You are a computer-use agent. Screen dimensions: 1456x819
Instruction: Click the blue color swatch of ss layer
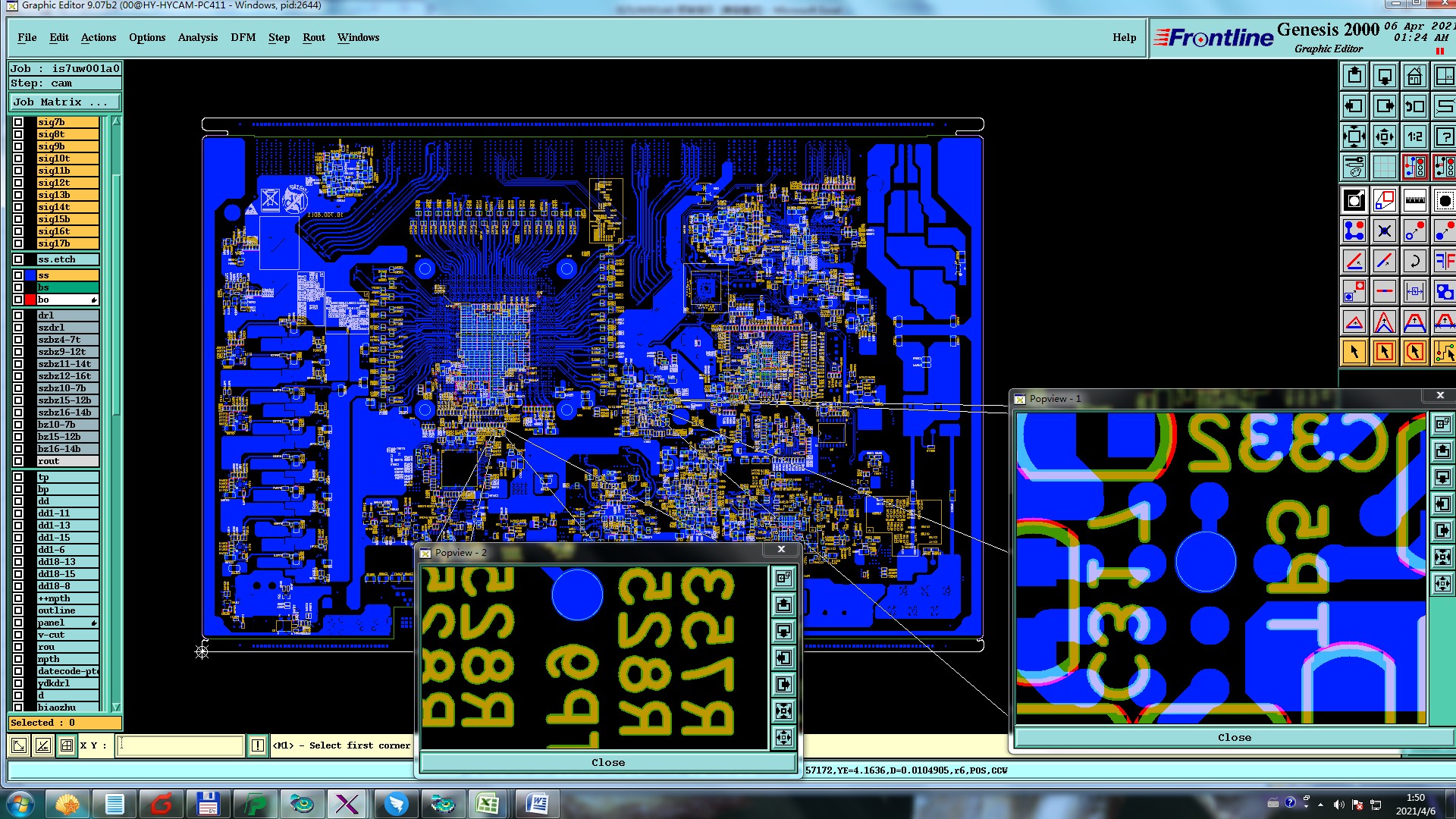(x=30, y=275)
